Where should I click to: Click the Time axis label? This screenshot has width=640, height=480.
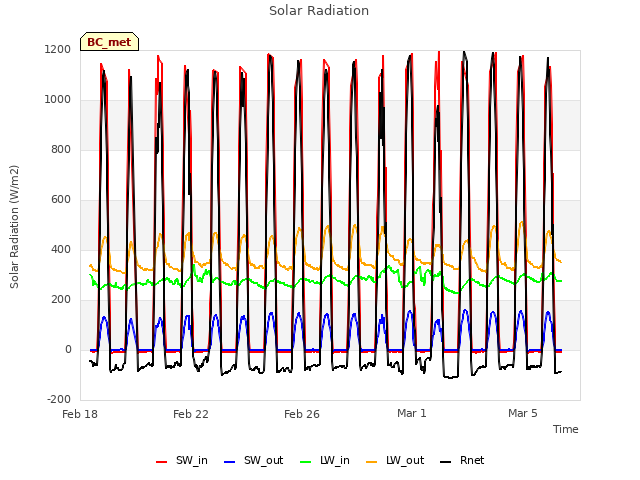click(566, 429)
